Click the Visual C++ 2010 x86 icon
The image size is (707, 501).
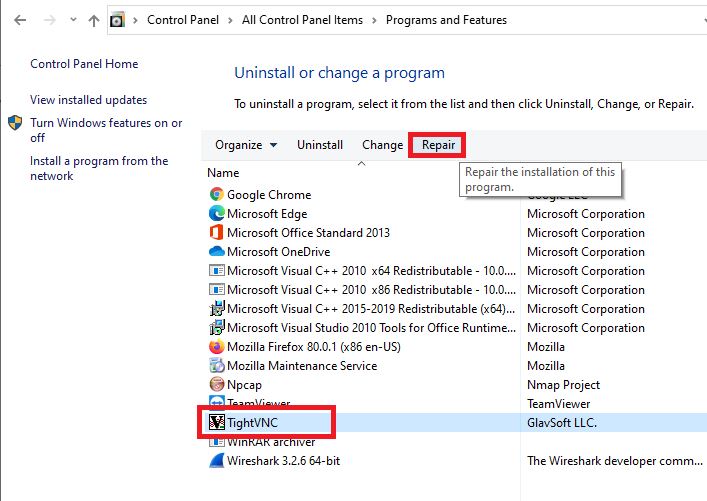(x=216, y=290)
